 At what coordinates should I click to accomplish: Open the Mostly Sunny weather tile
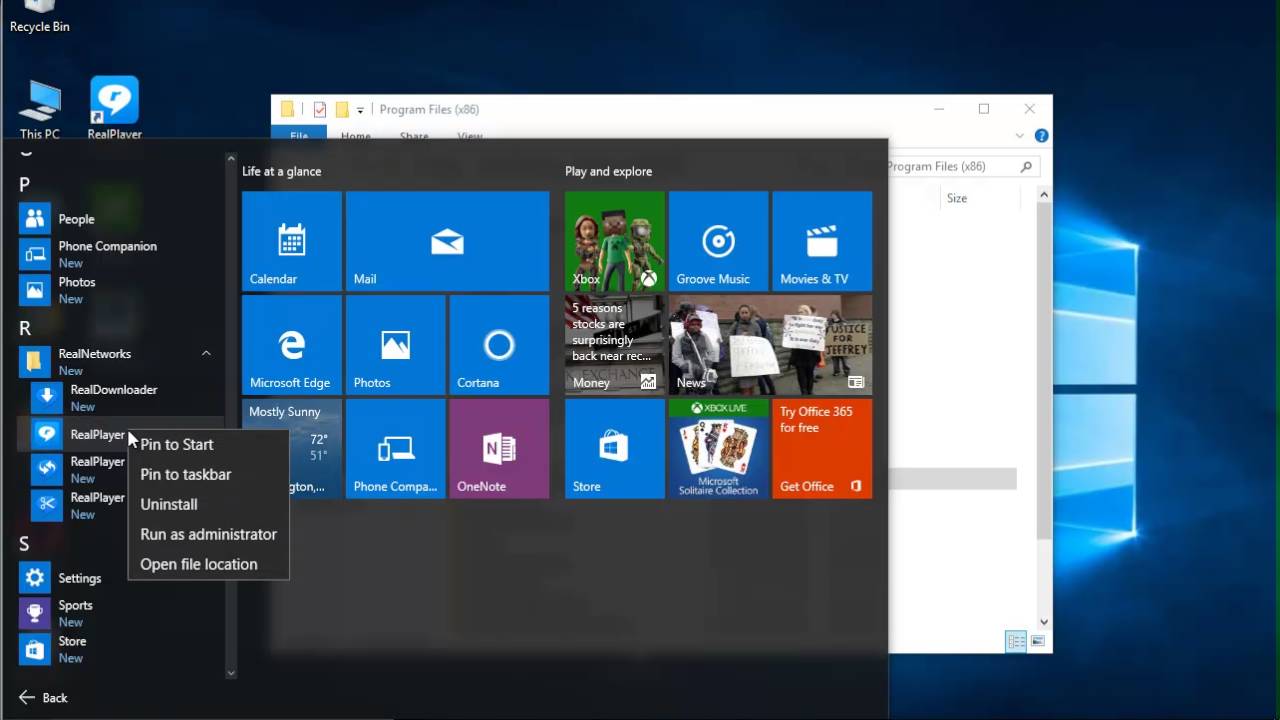click(291, 449)
